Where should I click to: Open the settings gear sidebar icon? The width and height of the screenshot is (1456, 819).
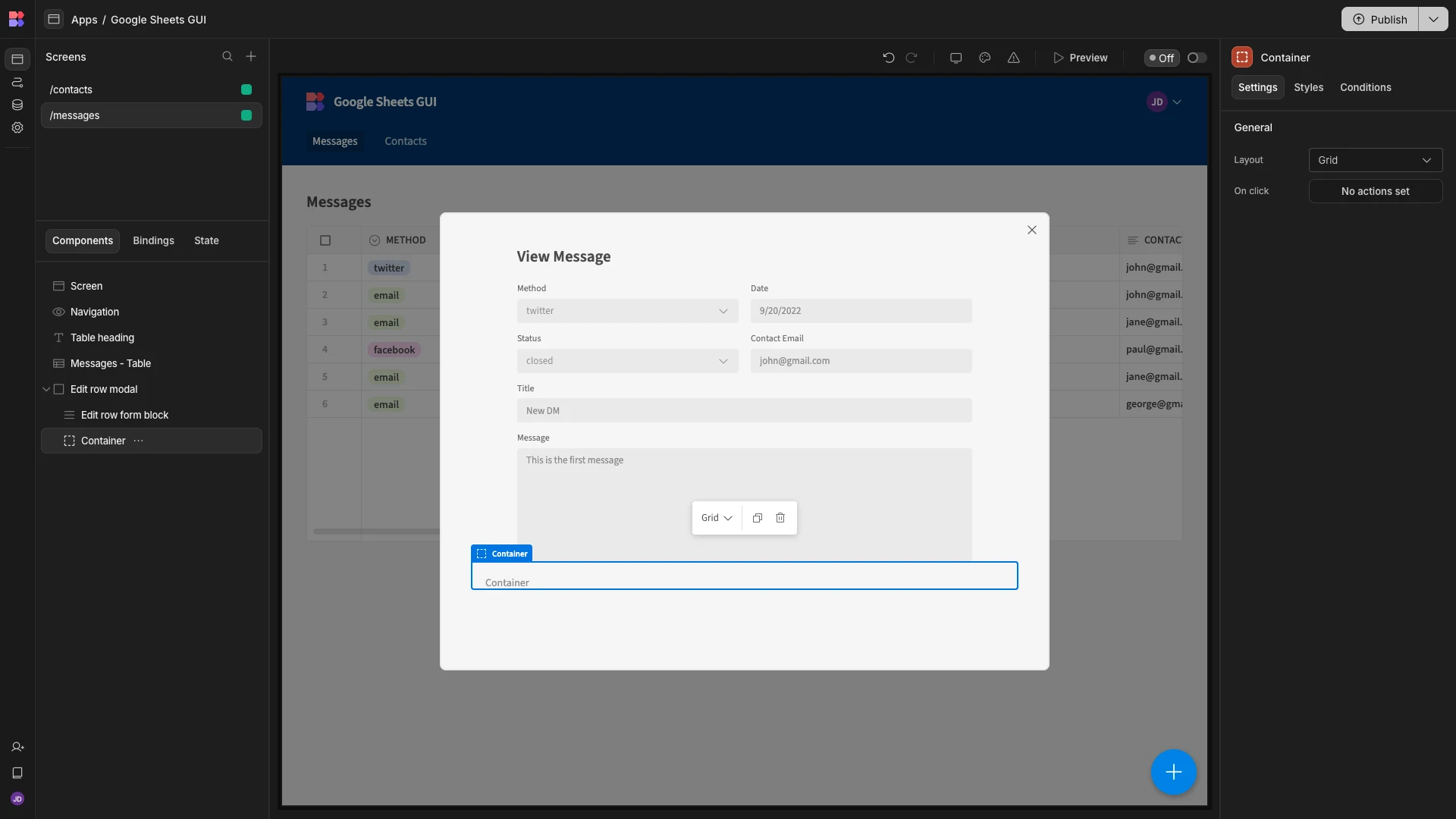click(x=17, y=127)
